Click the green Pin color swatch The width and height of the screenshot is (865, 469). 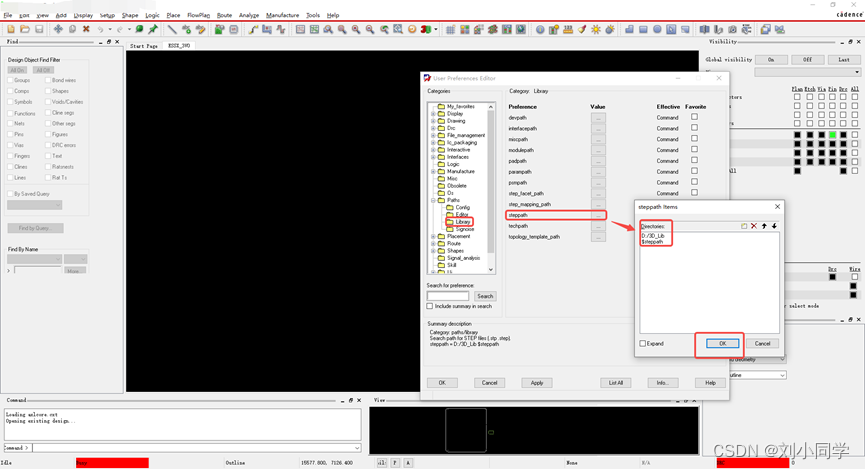pyautogui.click(x=832, y=135)
